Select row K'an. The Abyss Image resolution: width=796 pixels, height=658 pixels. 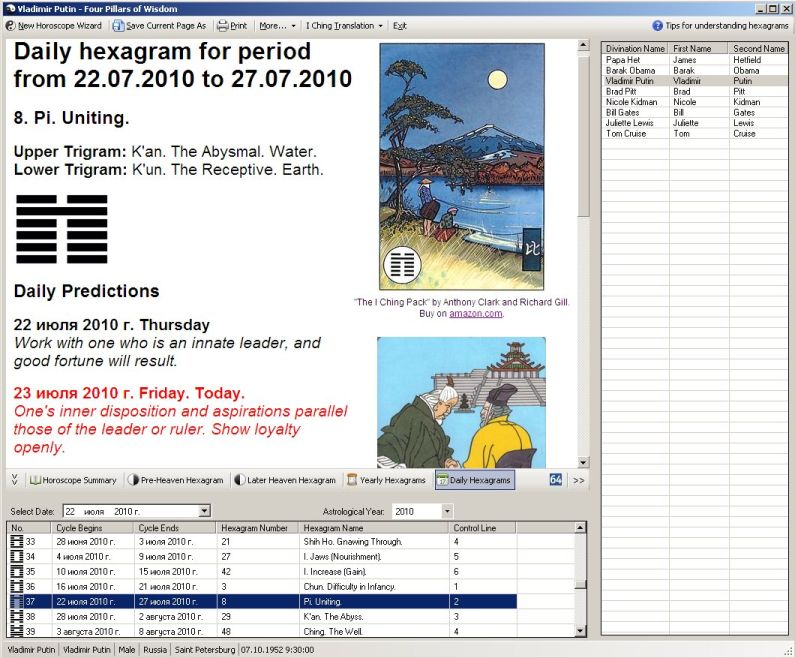tap(262, 616)
